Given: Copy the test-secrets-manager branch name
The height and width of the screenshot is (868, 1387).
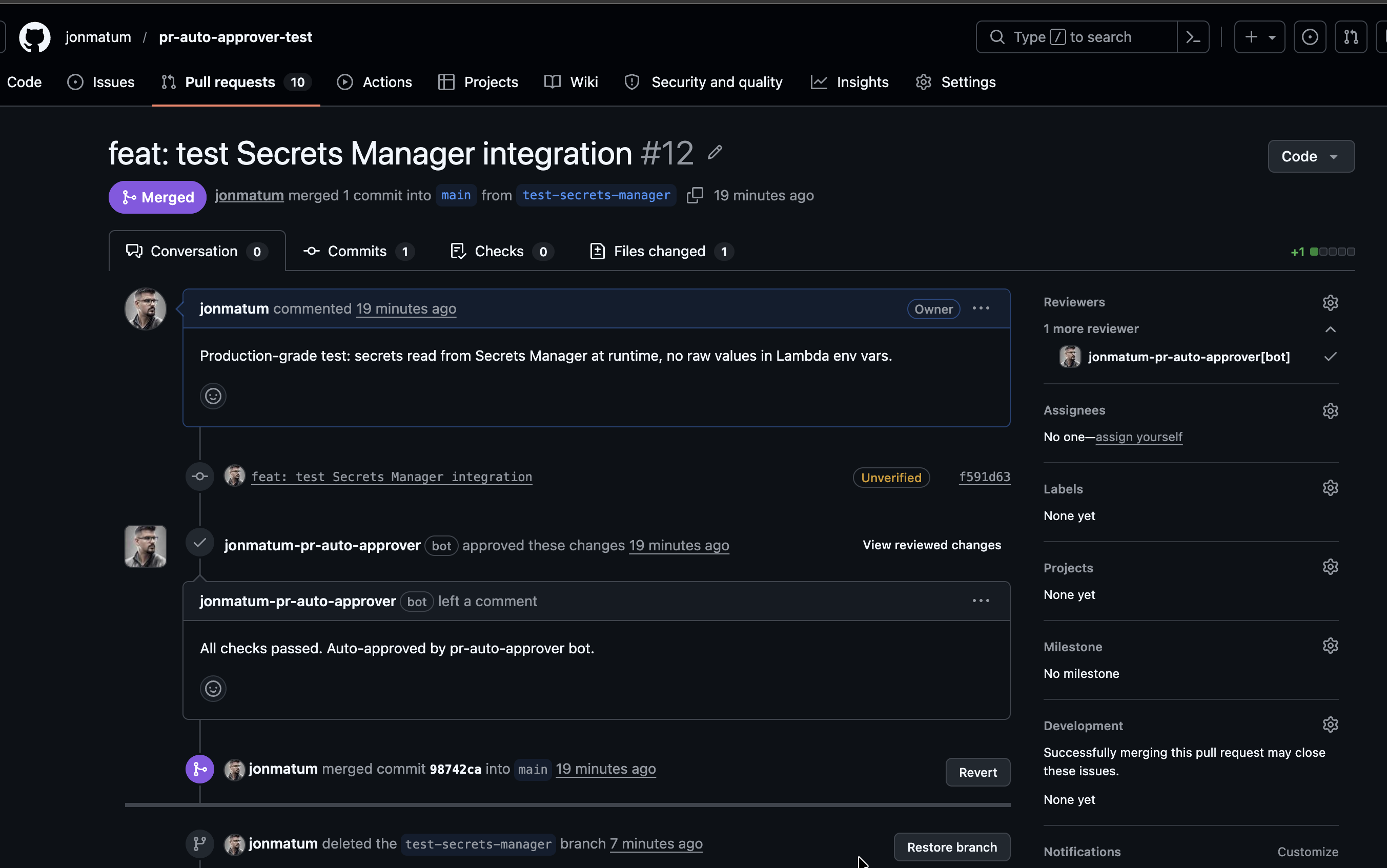Looking at the screenshot, I should coord(695,196).
